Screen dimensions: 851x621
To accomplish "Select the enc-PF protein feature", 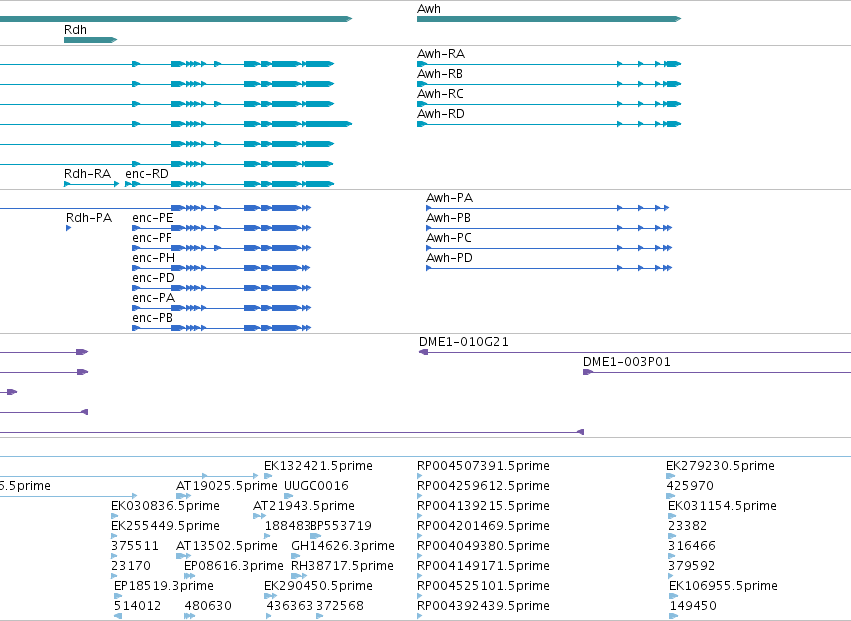I will click(x=221, y=248).
